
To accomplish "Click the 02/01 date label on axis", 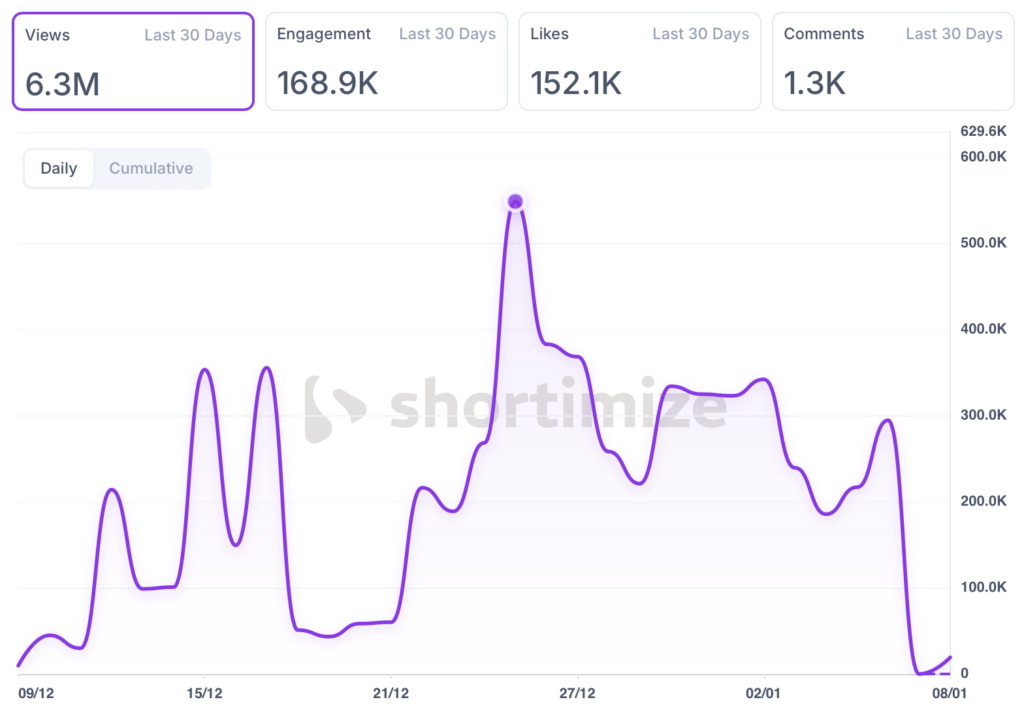I will click(x=763, y=692).
